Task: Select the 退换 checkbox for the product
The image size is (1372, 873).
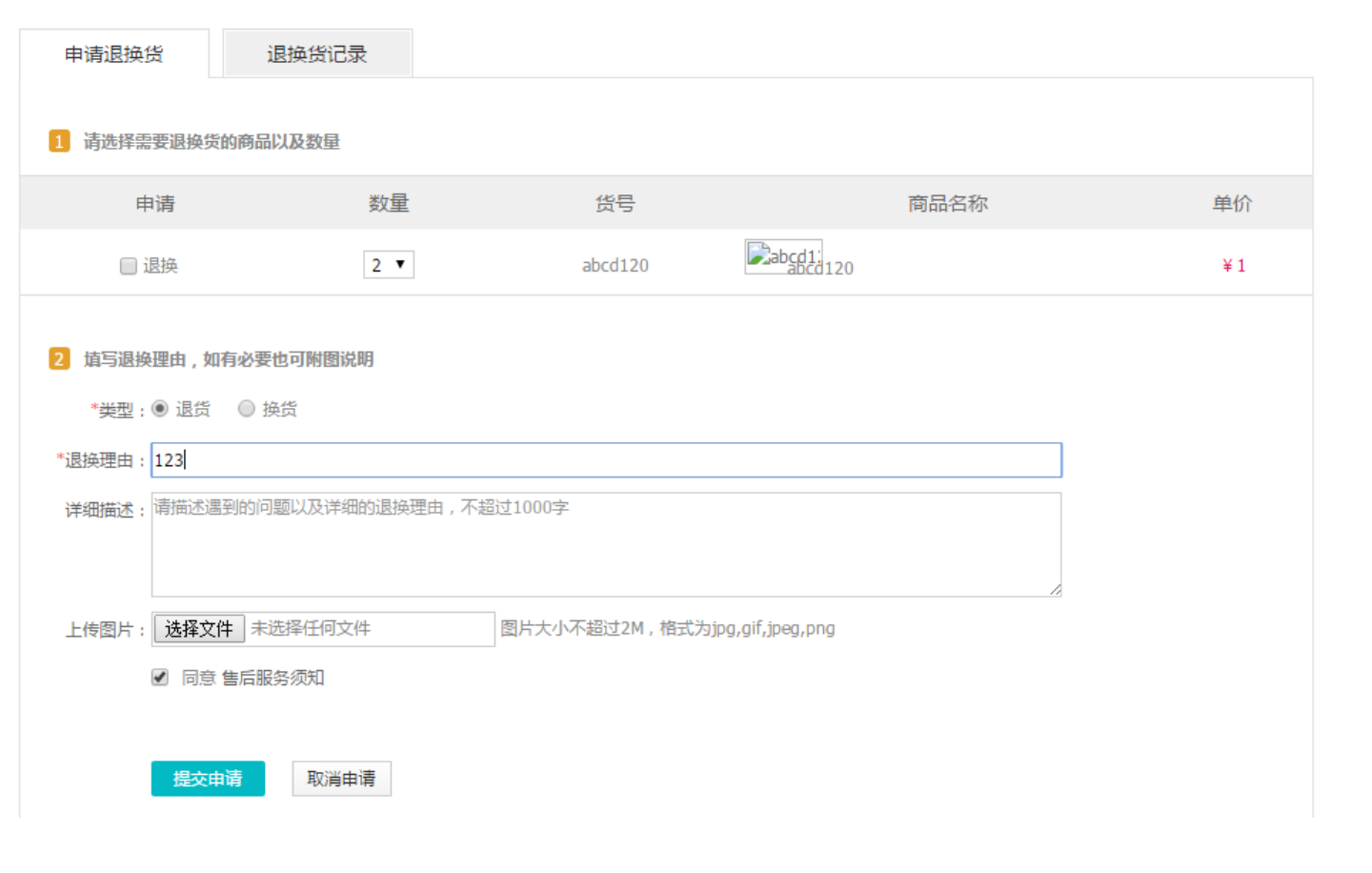Action: click(128, 266)
